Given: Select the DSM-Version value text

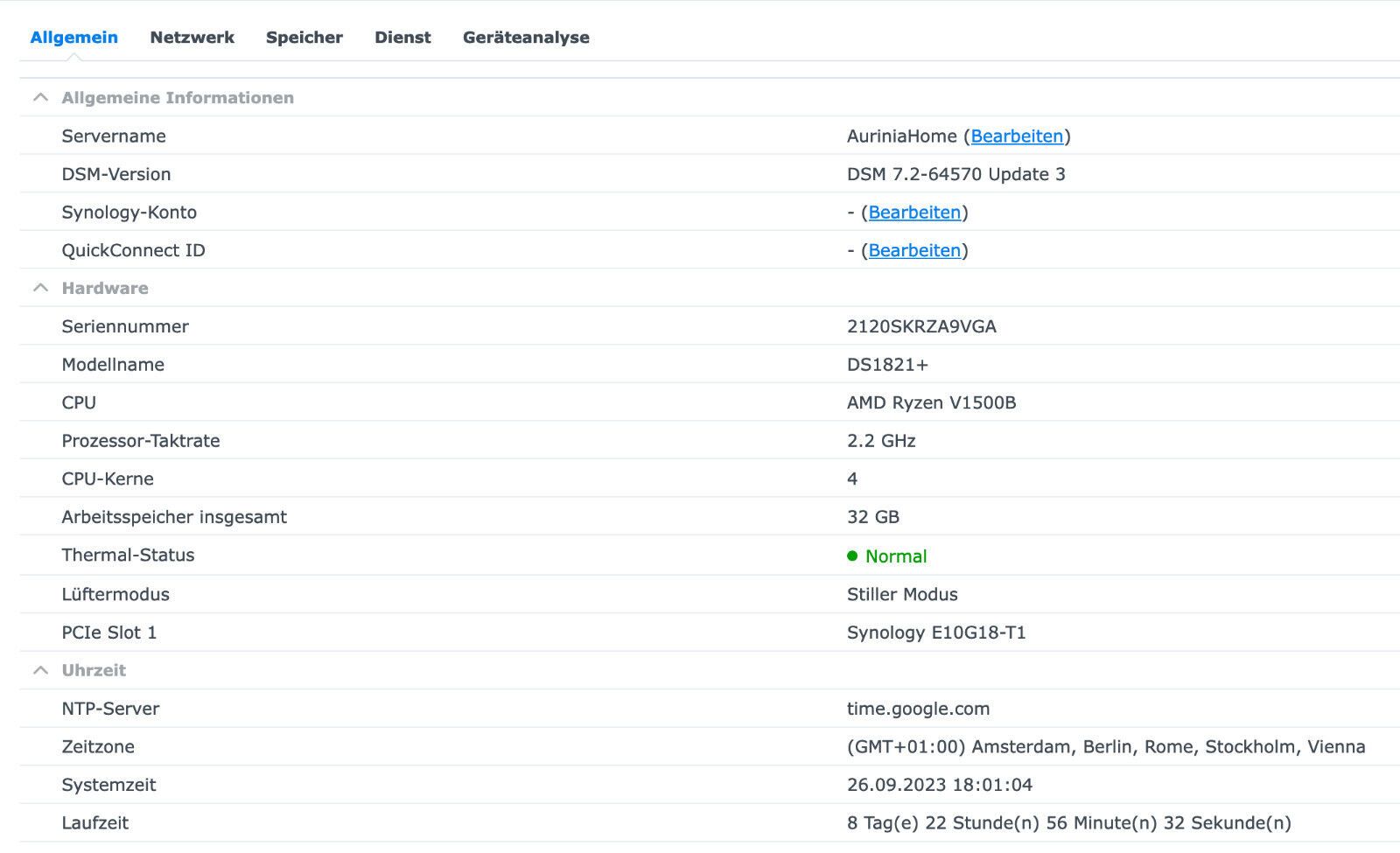Looking at the screenshot, I should (x=954, y=173).
